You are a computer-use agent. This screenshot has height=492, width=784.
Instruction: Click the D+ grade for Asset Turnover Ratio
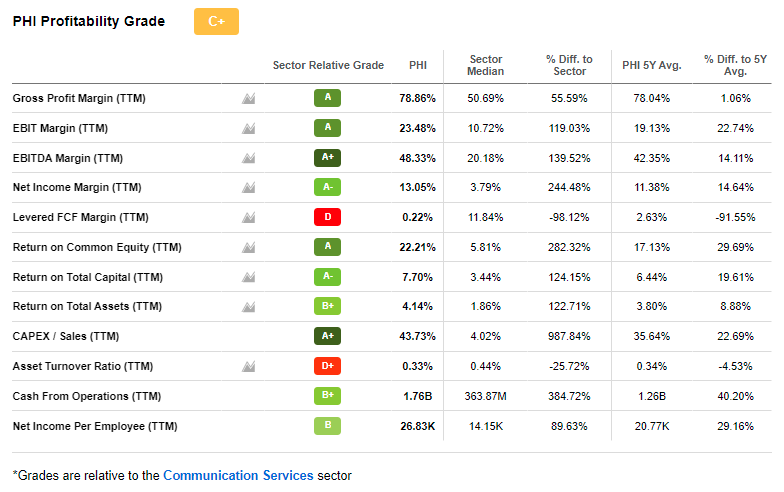(327, 366)
